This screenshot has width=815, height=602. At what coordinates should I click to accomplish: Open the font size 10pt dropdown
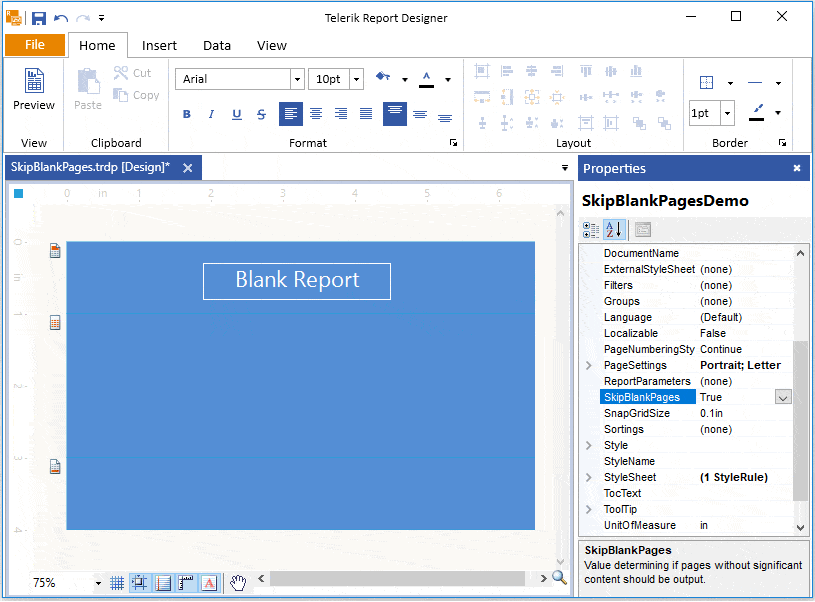pos(357,79)
